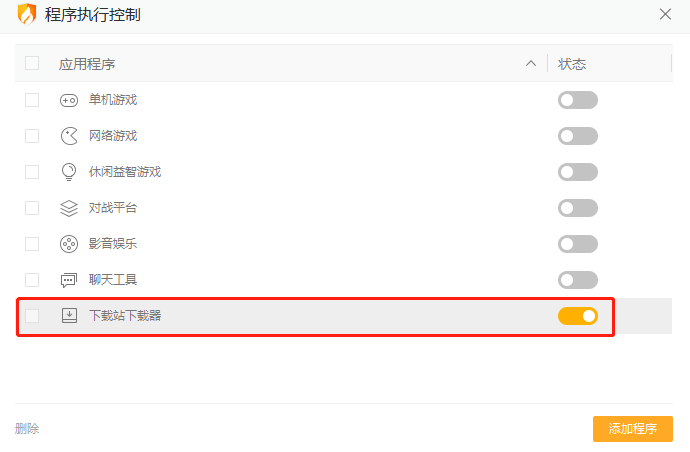Switch on the 影音娱乐 toggle
Viewport: 690px width, 452px height.
[577, 244]
